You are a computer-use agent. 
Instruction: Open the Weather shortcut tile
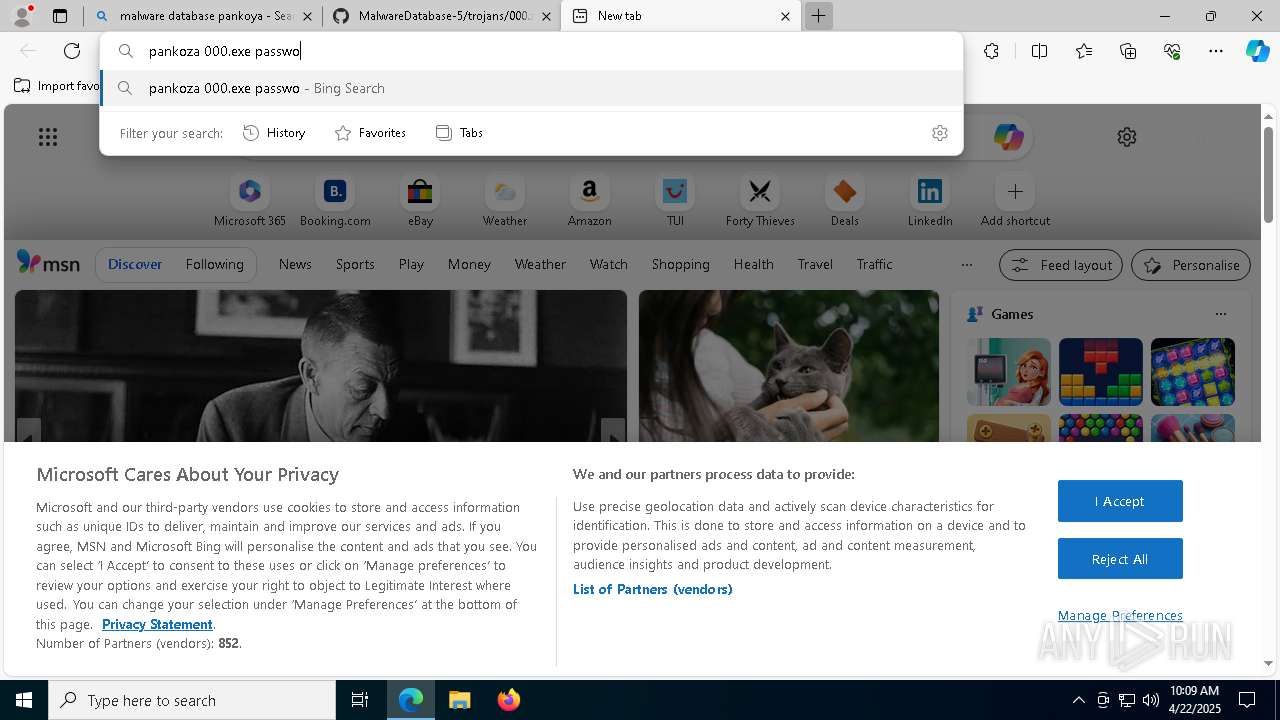pos(505,201)
